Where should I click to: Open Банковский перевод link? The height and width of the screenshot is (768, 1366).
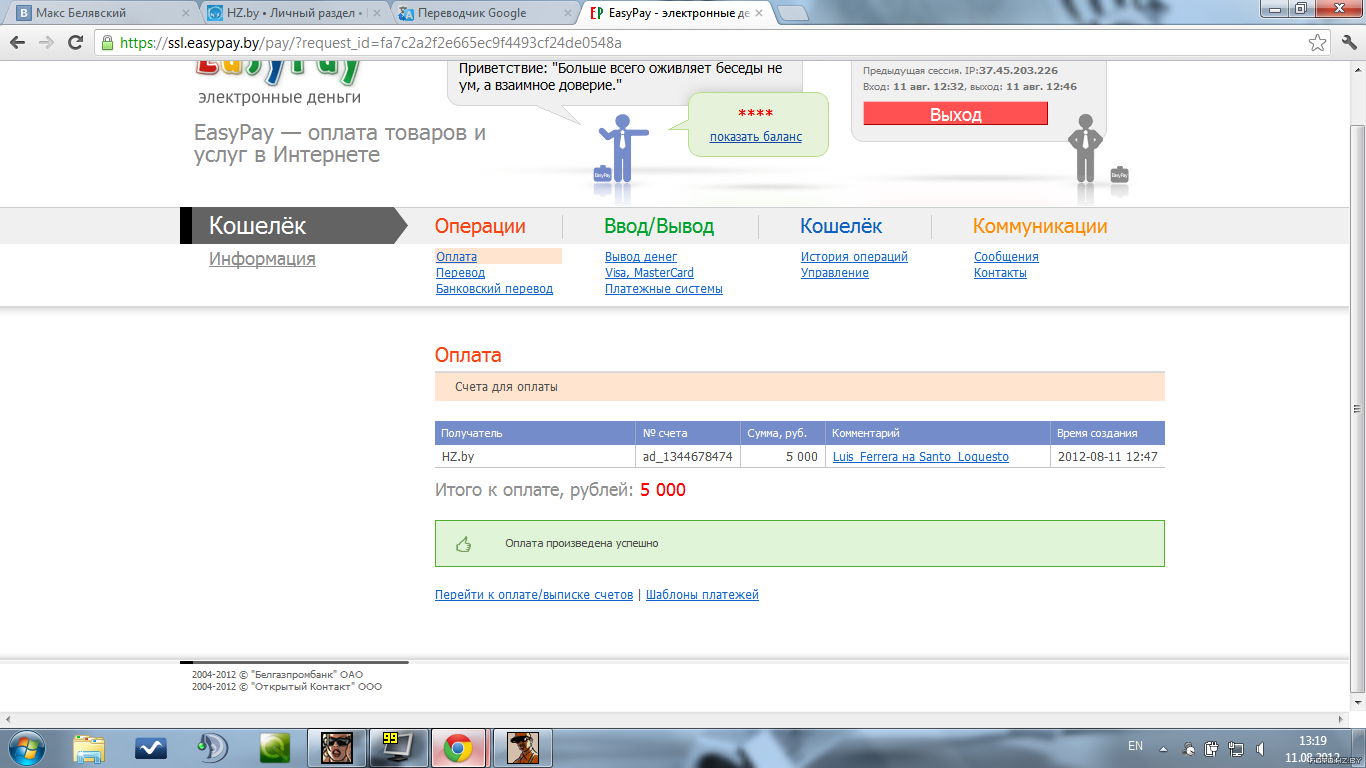coord(494,289)
